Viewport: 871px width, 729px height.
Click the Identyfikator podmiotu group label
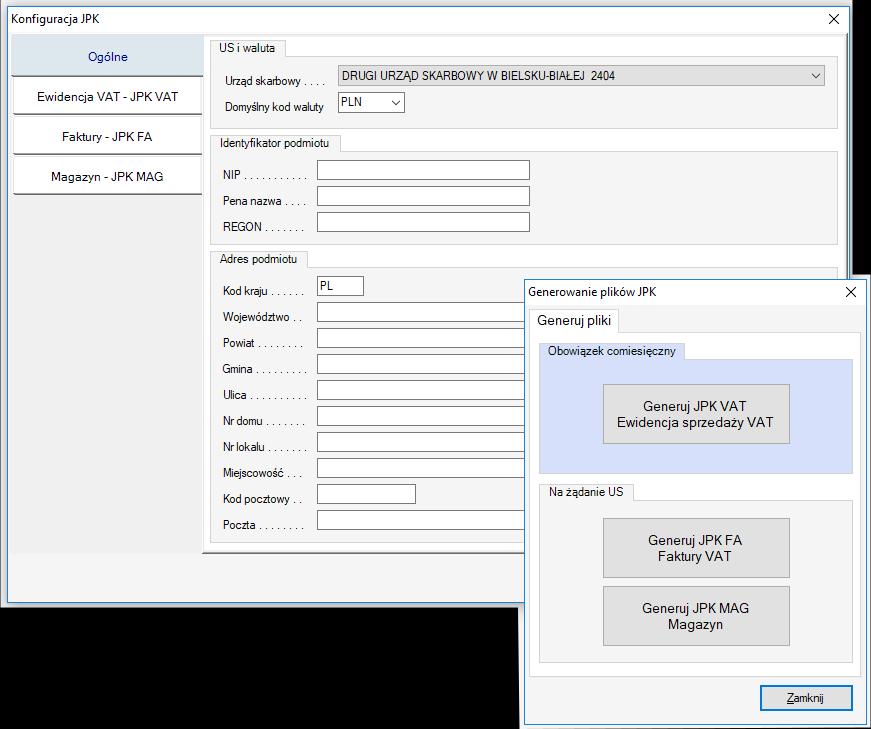[x=274, y=143]
